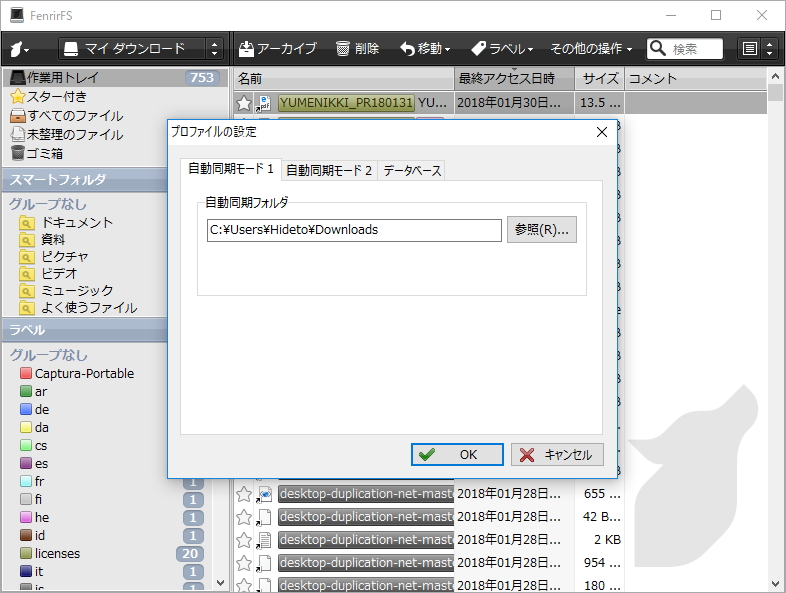This screenshot has height=593, width=786.
Task: Switch to 自動同期モード 2 tab
Action: pos(329,170)
